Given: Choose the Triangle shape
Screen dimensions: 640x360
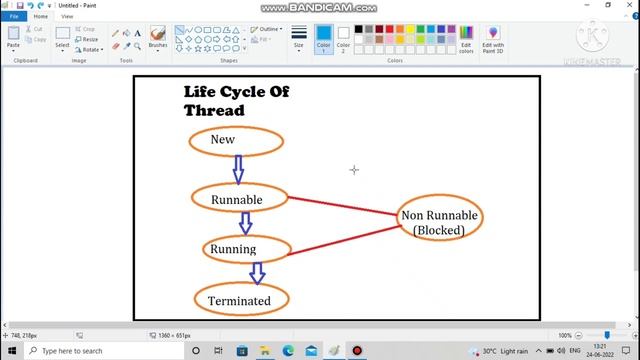Looking at the screenshot, I should click(x=236, y=30).
